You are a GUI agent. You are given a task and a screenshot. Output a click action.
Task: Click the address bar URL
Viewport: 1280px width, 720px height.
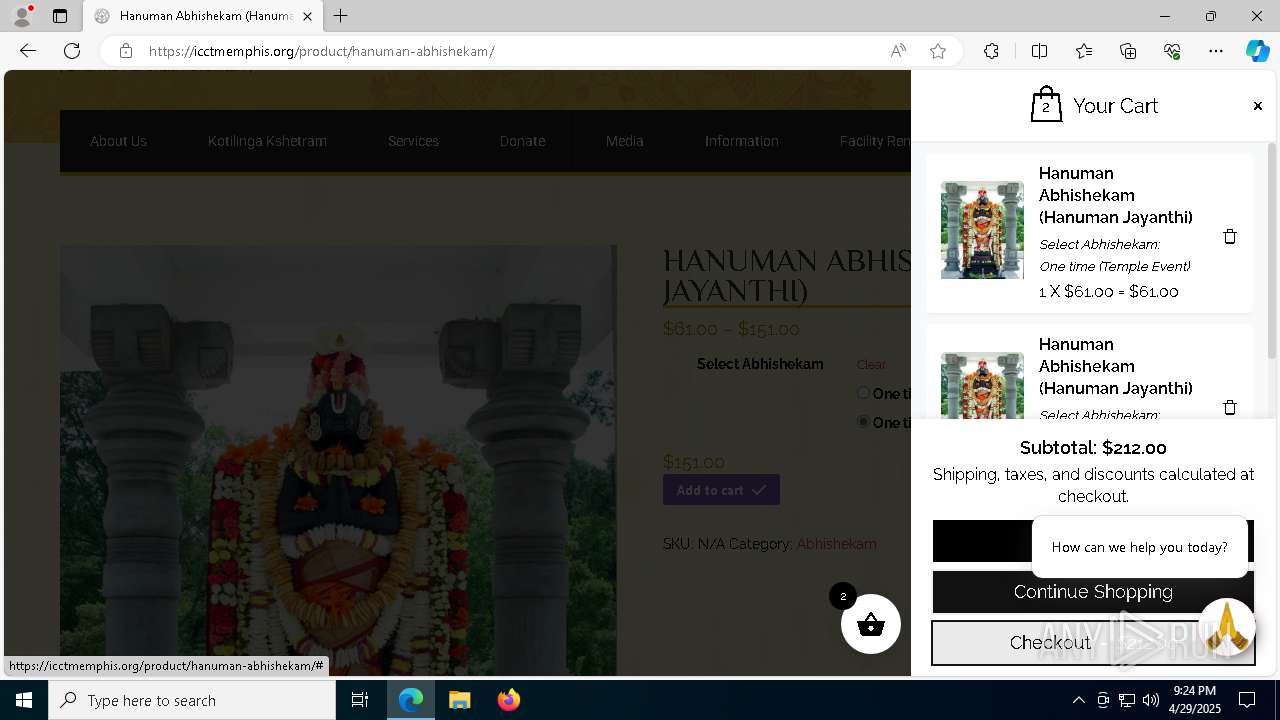click(x=321, y=51)
